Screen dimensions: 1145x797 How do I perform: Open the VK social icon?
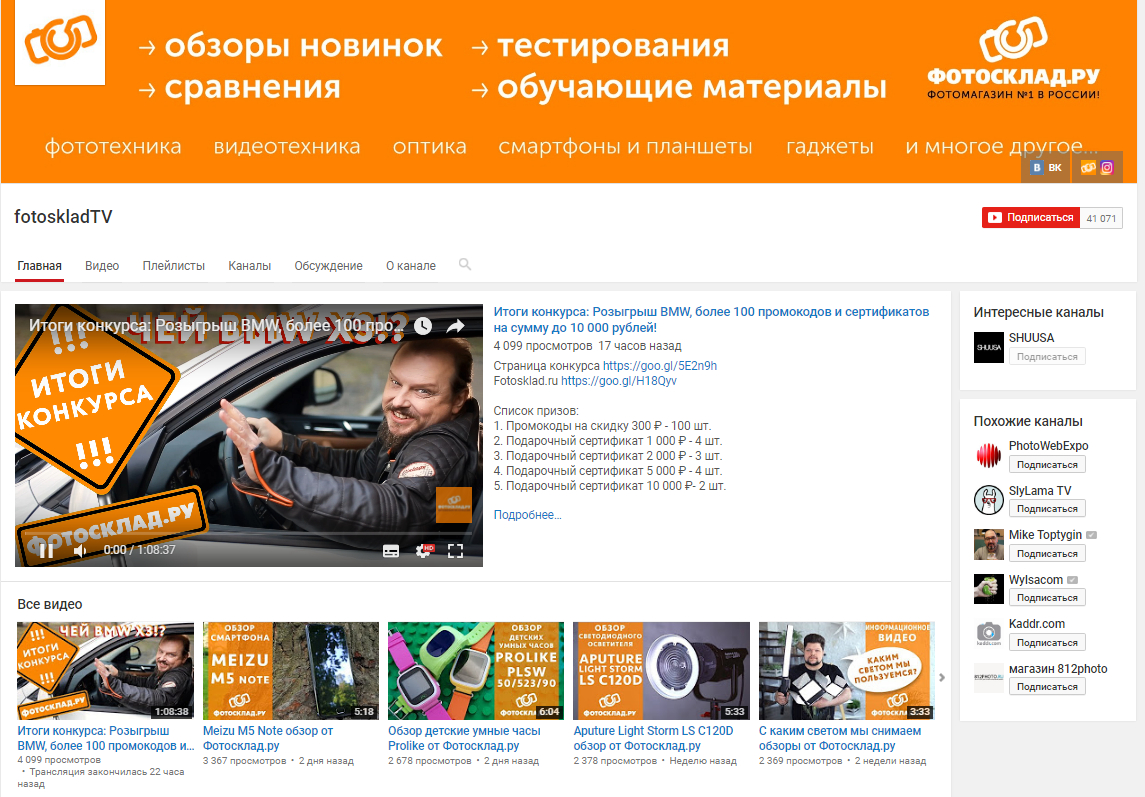click(x=1043, y=167)
